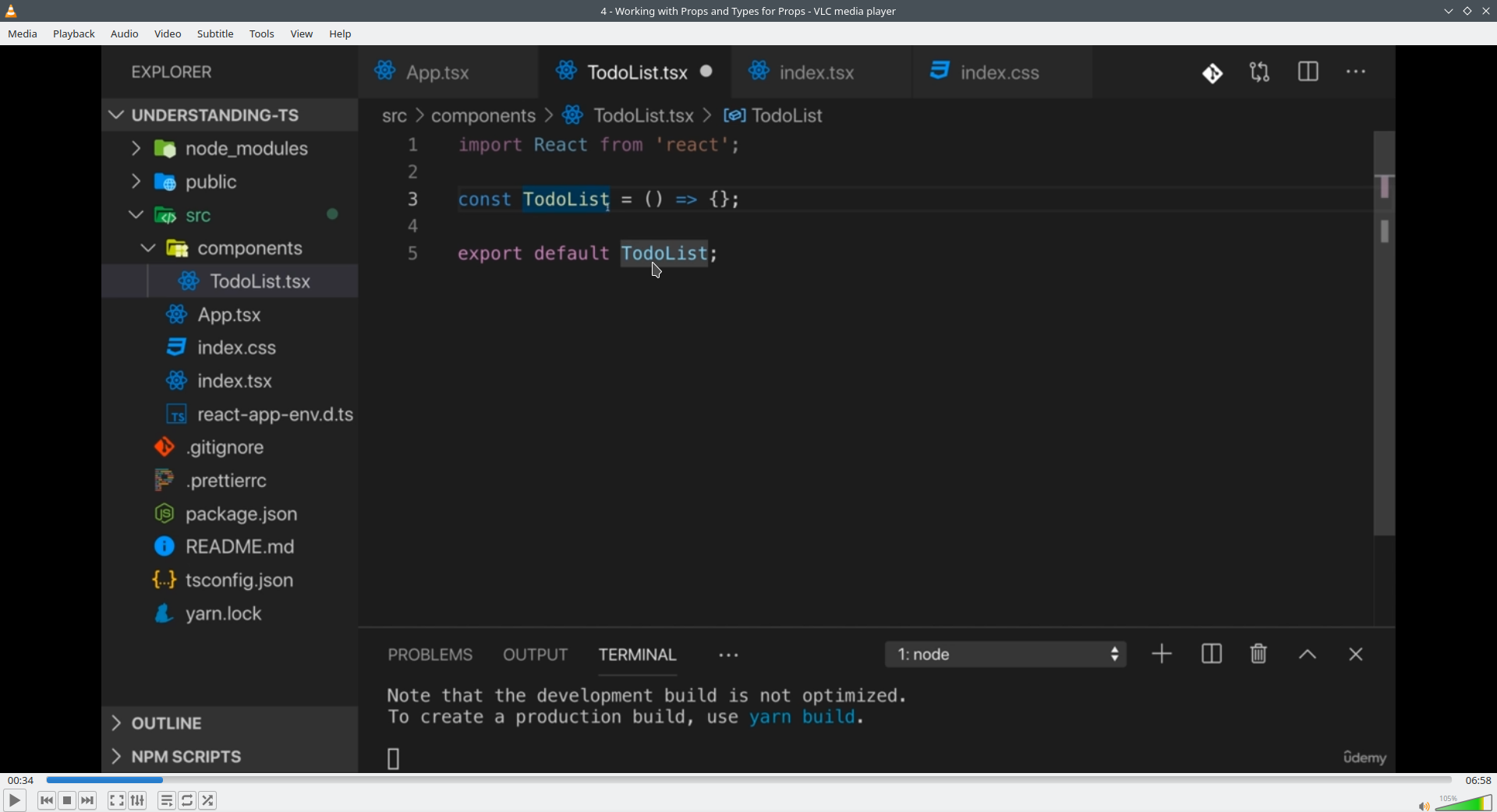Expand the NPM SCRIPTS section
This screenshot has width=1497, height=812.
tap(229, 757)
